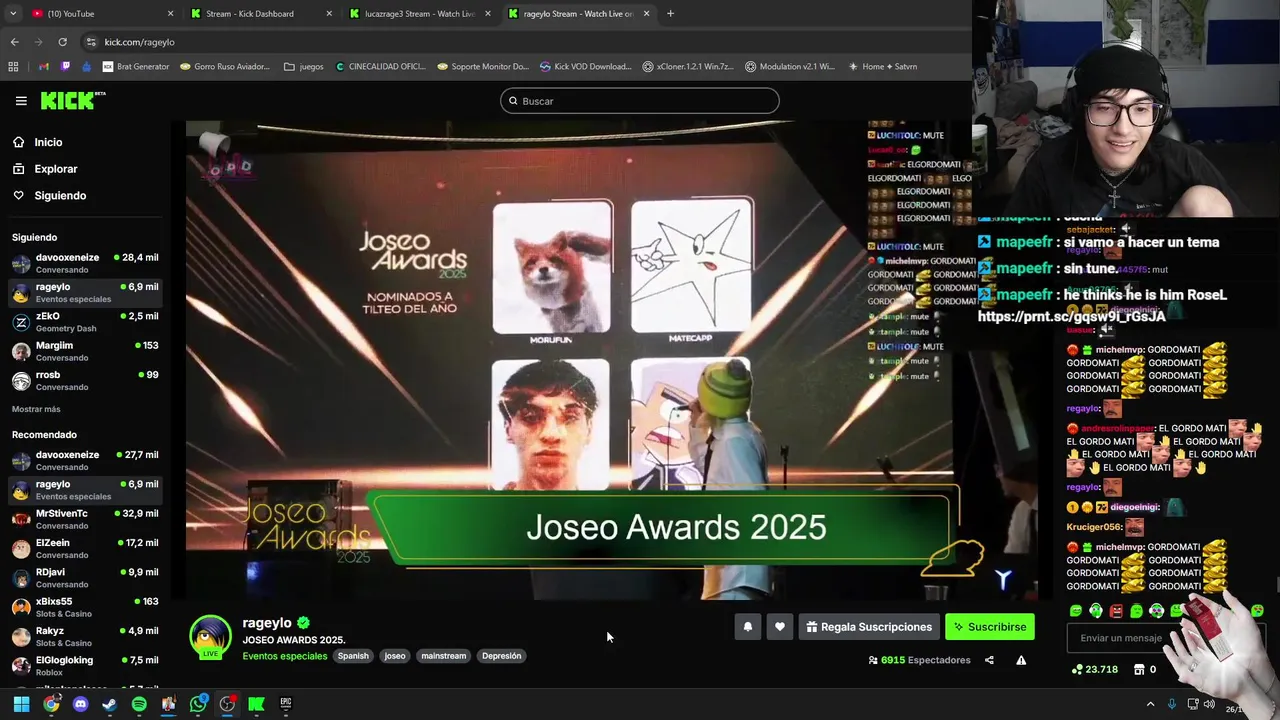The width and height of the screenshot is (1280, 720).
Task: Open Epic Games launcher from taskbar
Action: (x=286, y=704)
